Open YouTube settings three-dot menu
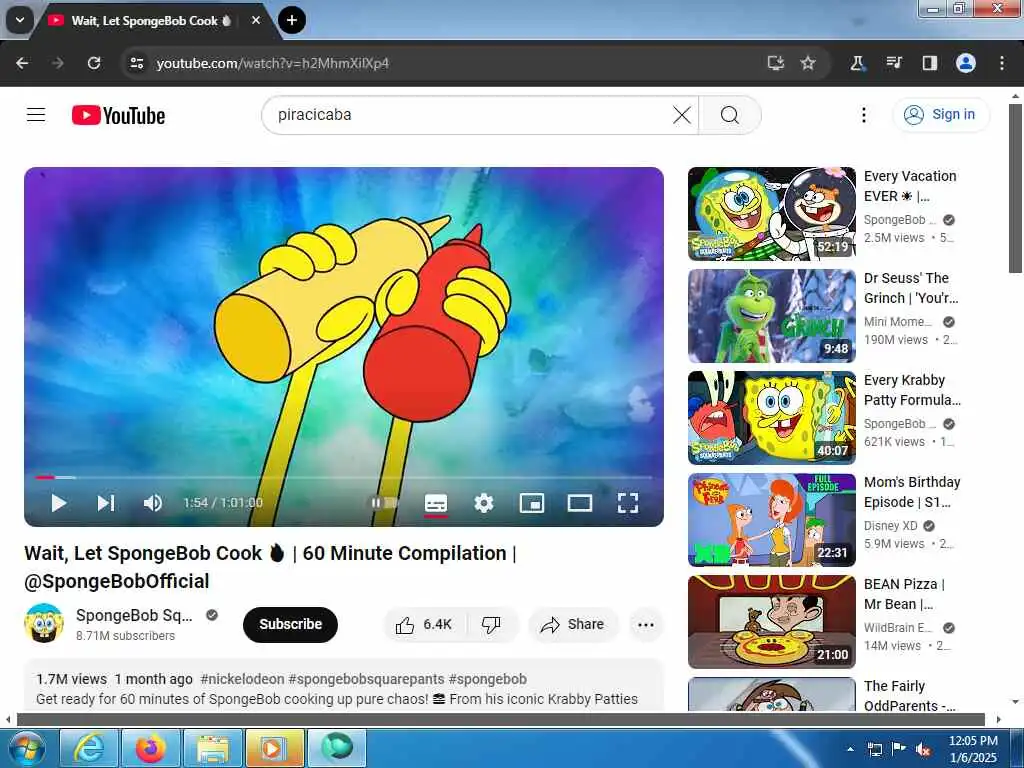Image resolution: width=1024 pixels, height=768 pixels. pyautogui.click(x=863, y=115)
